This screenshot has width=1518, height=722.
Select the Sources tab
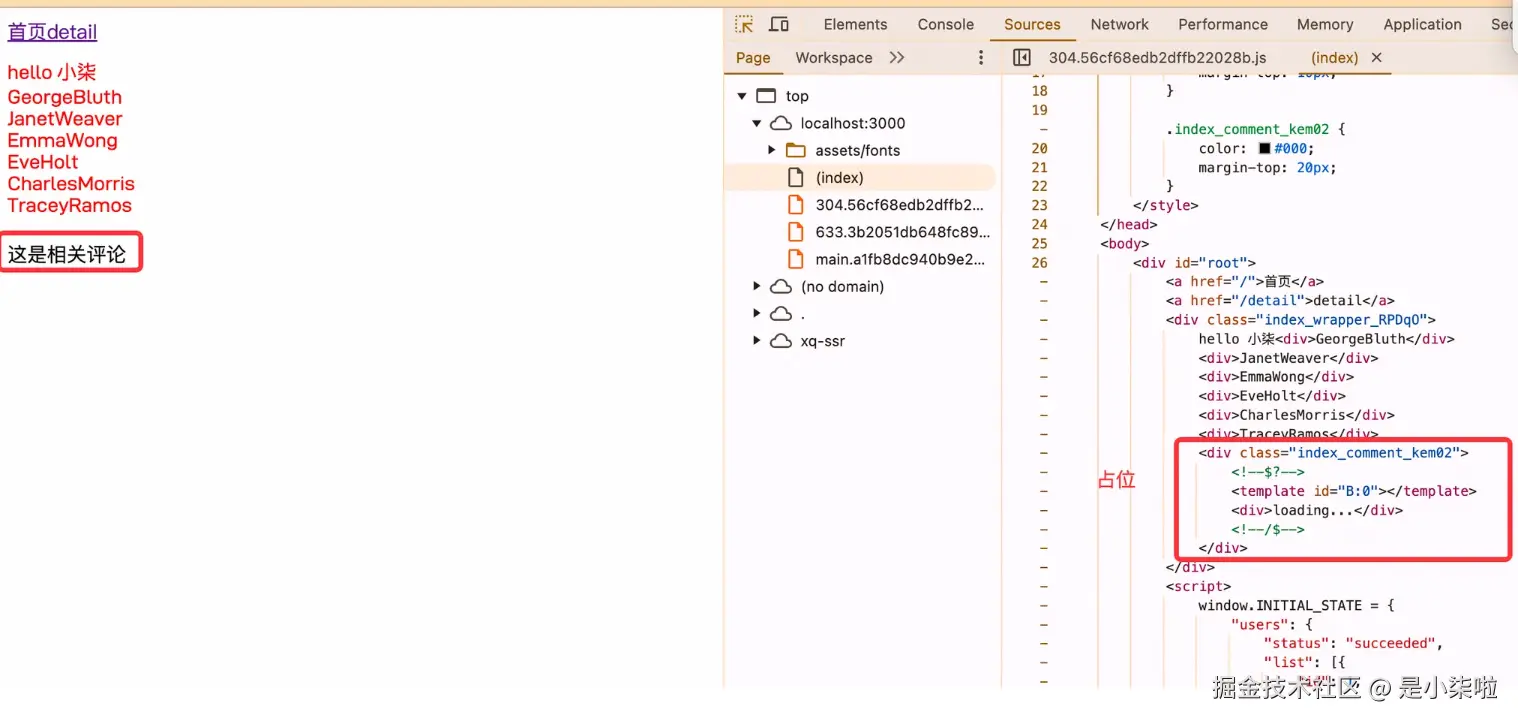pyautogui.click(x=1032, y=24)
